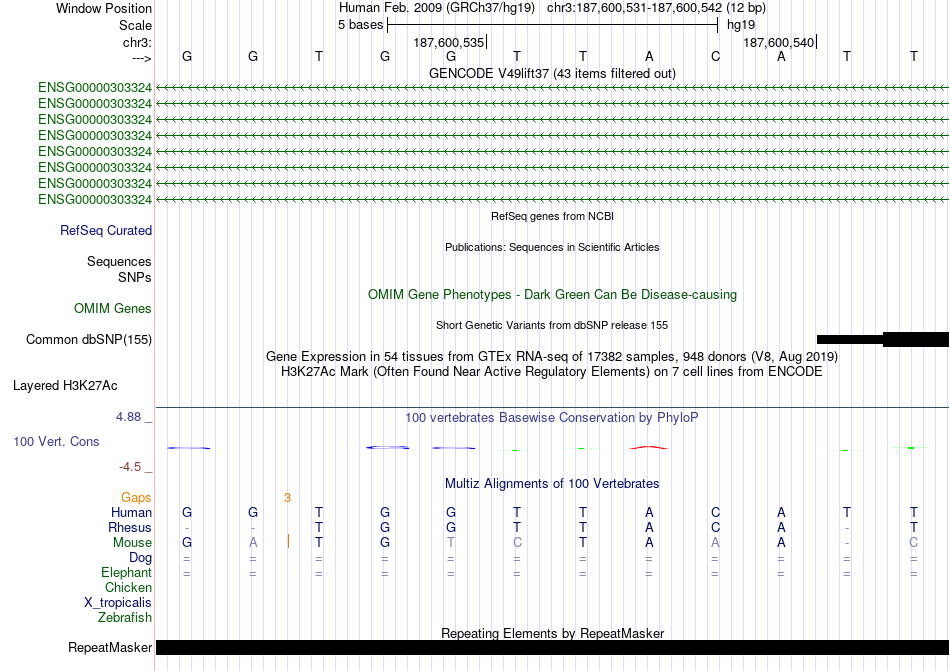Click the Scale track label
Screen dimensions: 950x671
(x=135, y=25)
